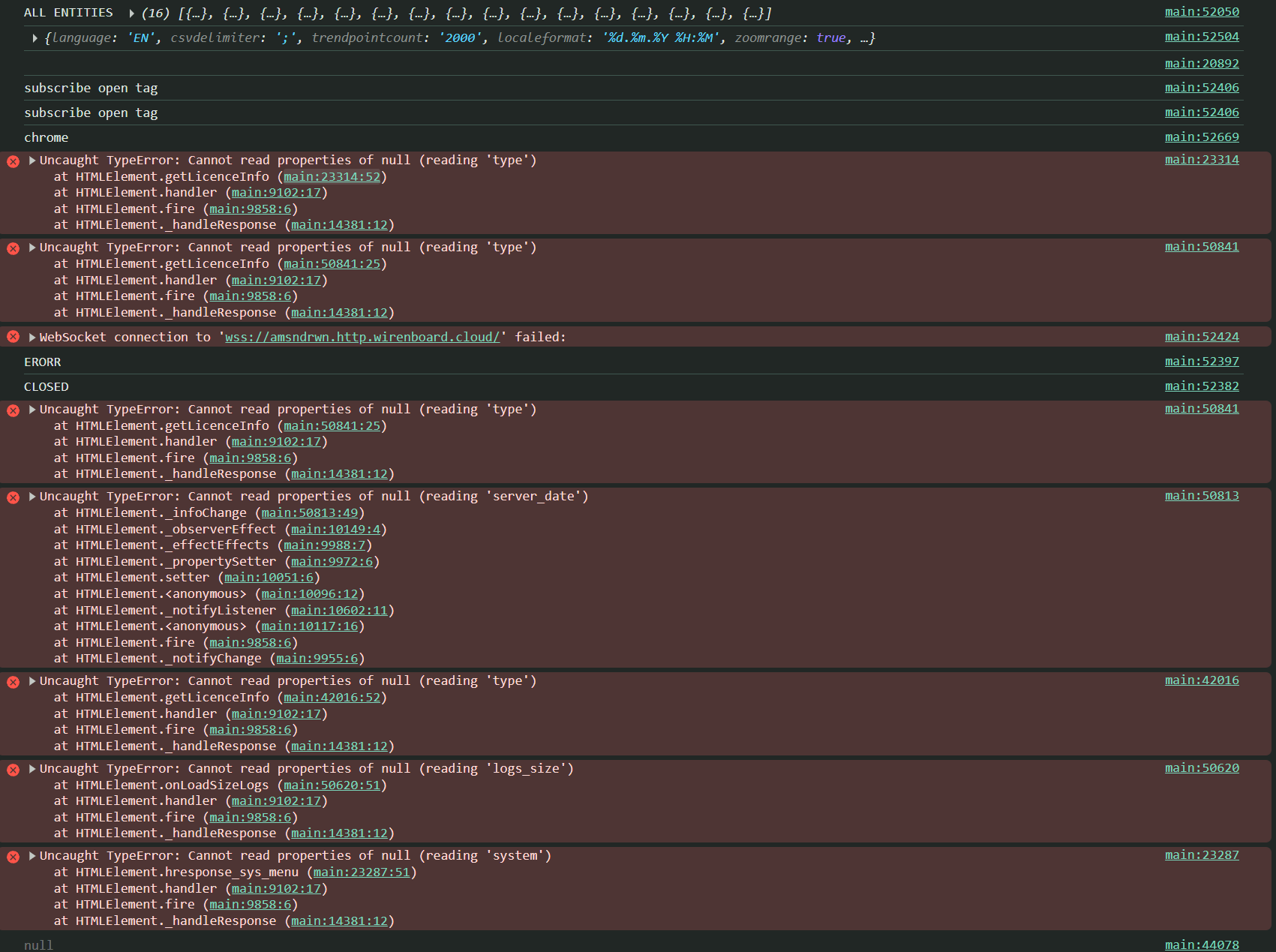Expand the settings object with language 'EN'
Image resolution: width=1276 pixels, height=952 pixels.
[35, 38]
